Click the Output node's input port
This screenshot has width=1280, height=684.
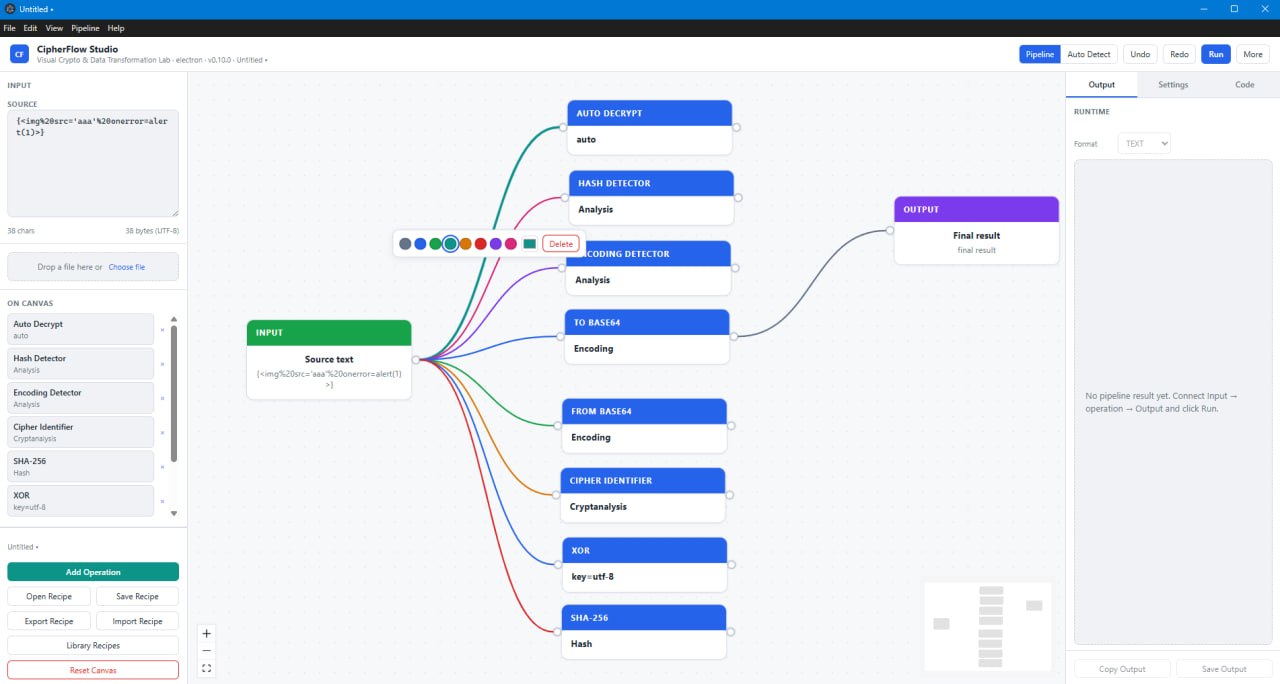[890, 230]
